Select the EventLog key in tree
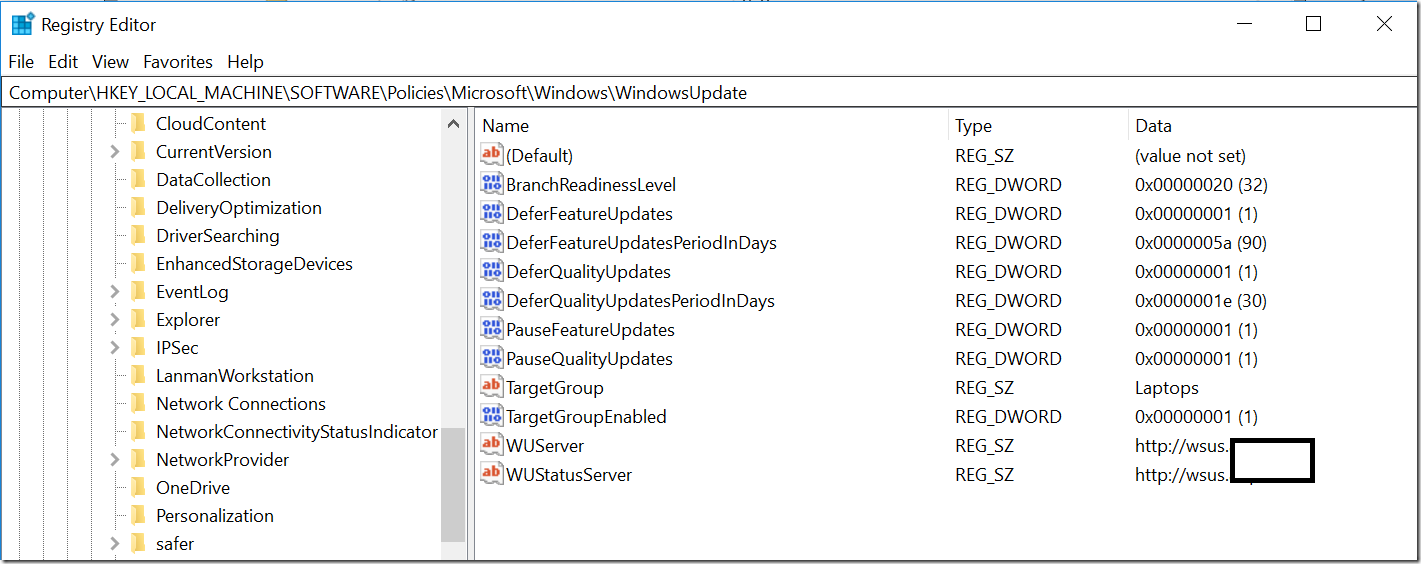 192,292
